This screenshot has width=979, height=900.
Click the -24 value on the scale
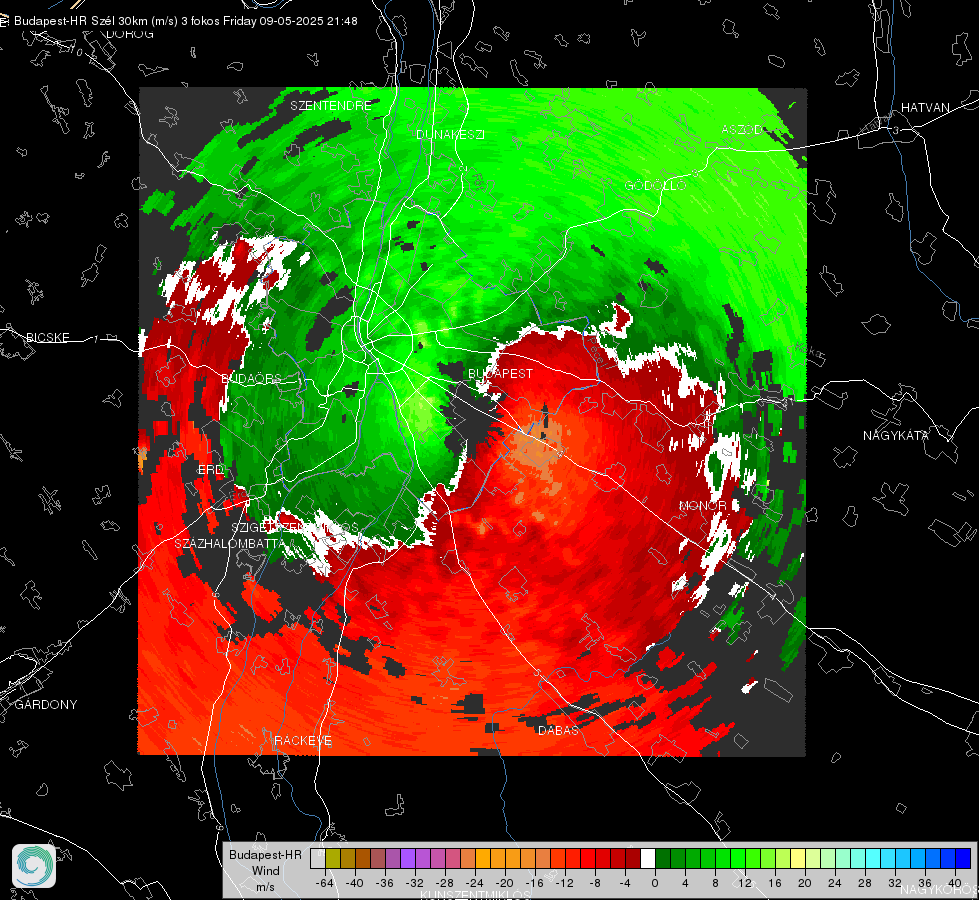point(475,883)
